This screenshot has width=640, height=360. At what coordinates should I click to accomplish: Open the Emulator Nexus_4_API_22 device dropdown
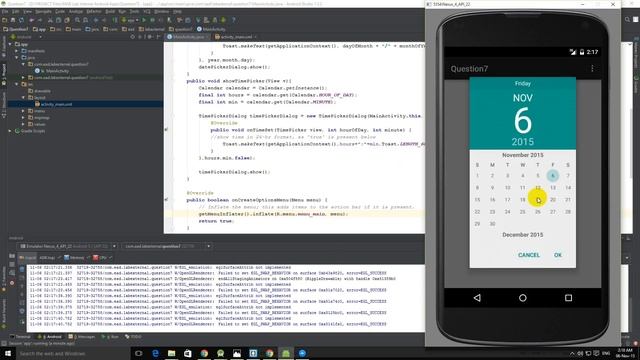(68, 246)
